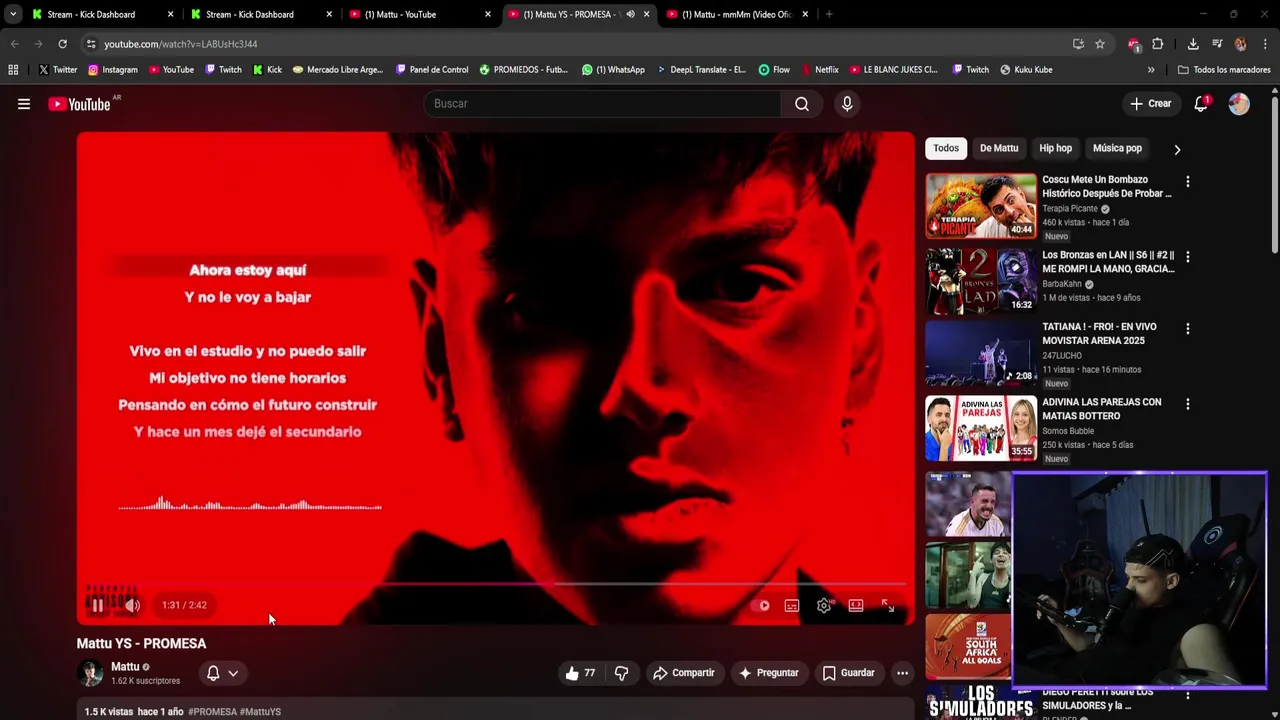Screen dimensions: 1280x720
Task: Open the Chrome downloads icon
Action: point(1193,44)
